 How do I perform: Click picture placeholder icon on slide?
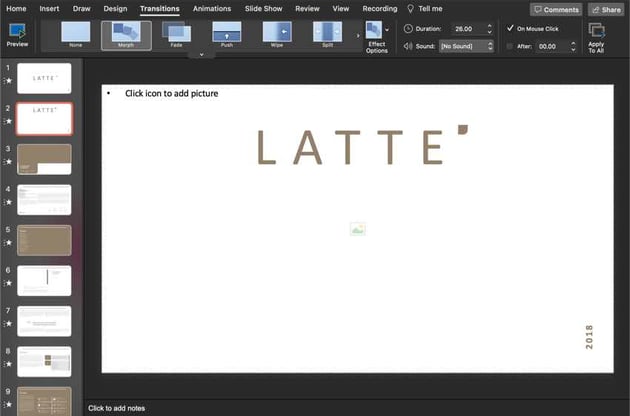358,230
